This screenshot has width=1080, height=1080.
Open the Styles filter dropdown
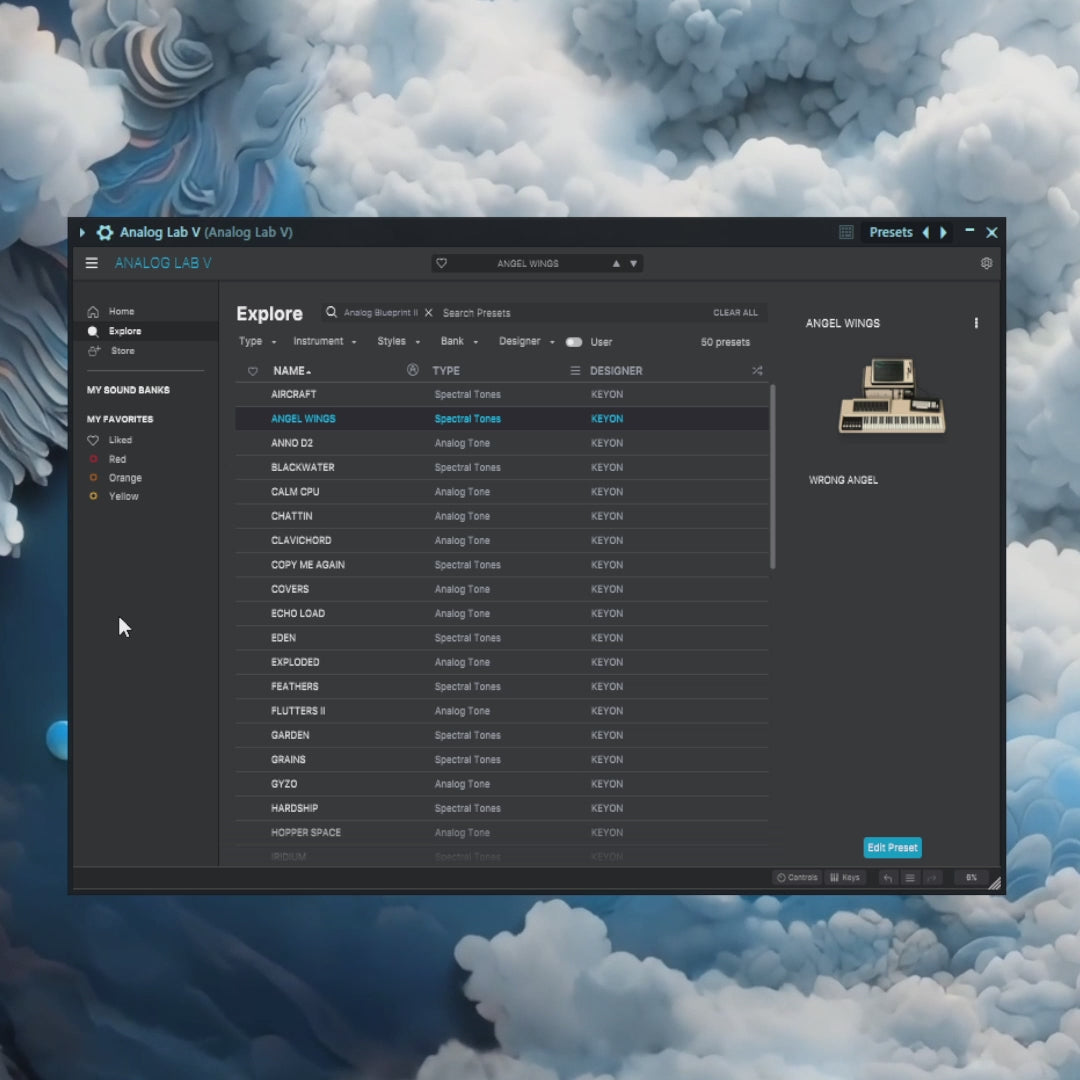click(x=398, y=342)
